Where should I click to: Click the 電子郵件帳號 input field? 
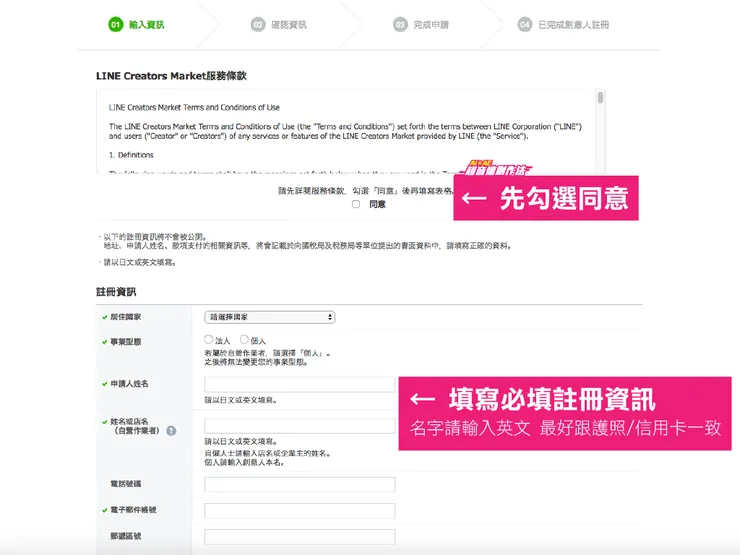click(300, 511)
